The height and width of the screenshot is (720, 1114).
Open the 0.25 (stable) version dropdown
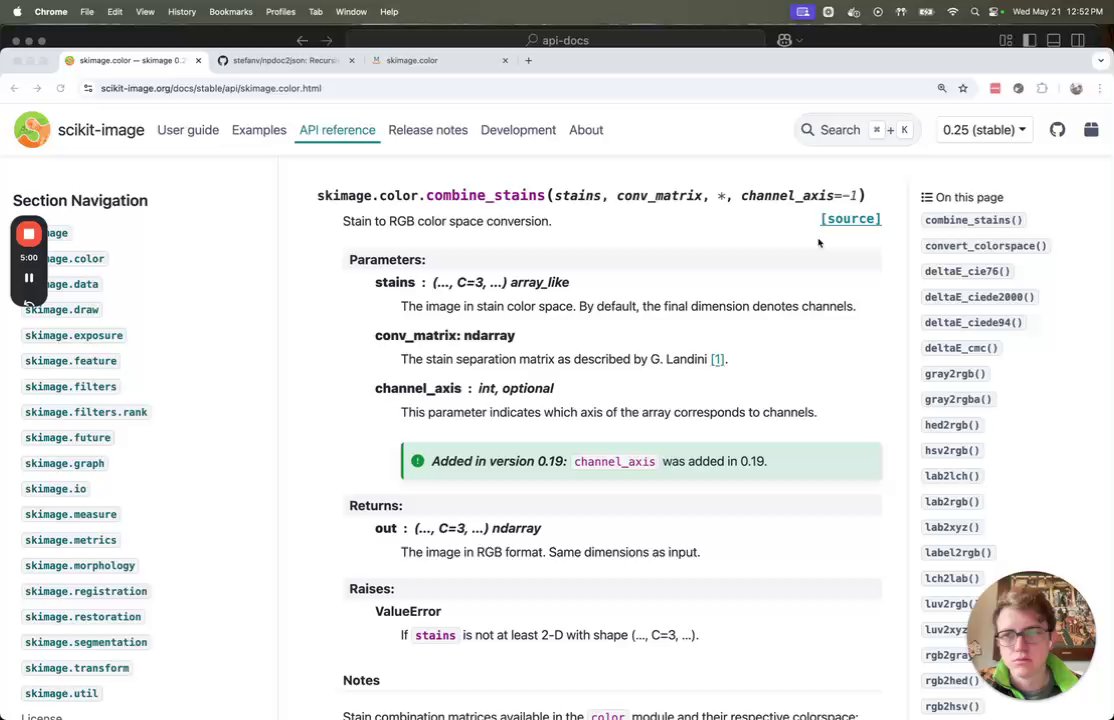(985, 130)
